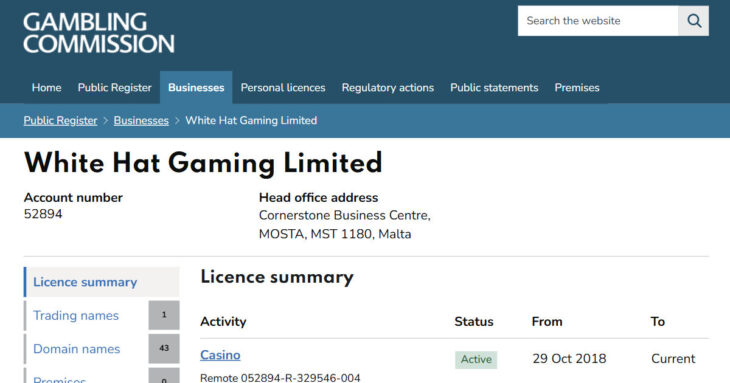Click the Activity column header

[223, 322]
